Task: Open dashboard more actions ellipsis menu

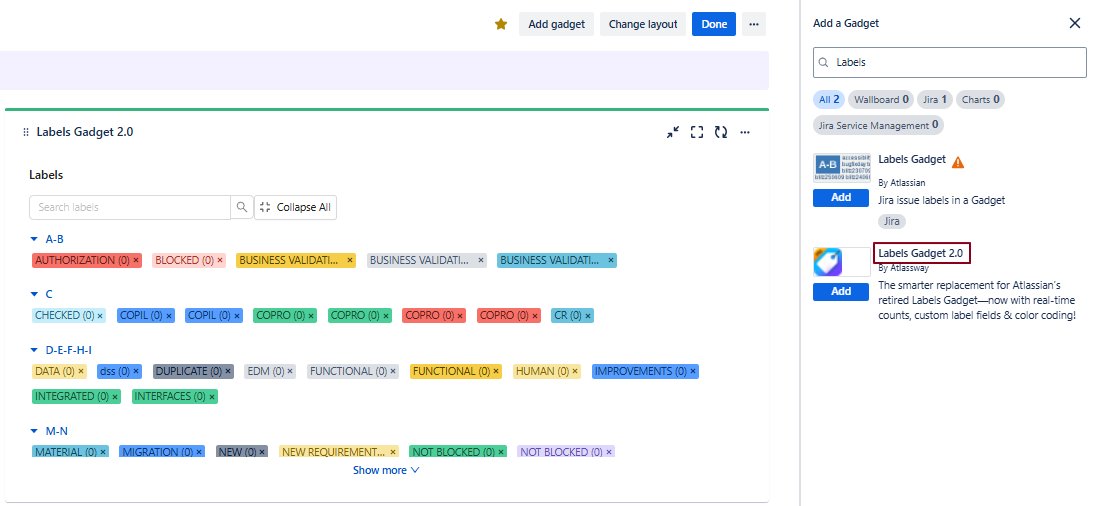Action: pos(754,24)
